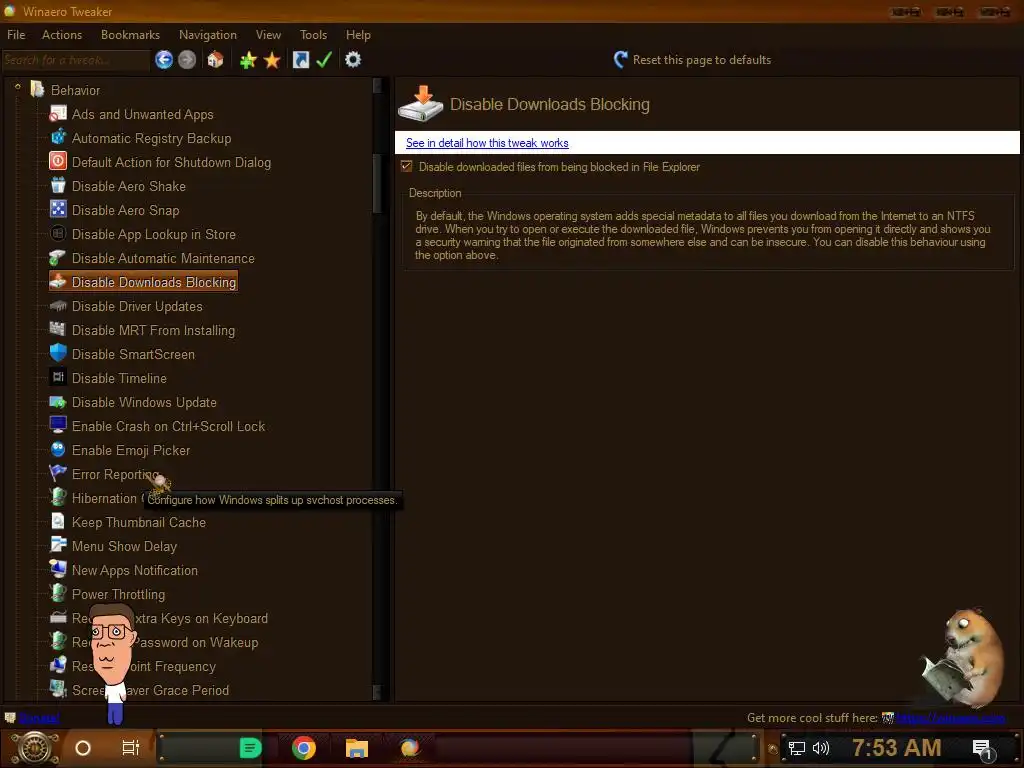The image size is (1024, 768).
Task: Click the Power Throttling icon
Action: [x=58, y=594]
